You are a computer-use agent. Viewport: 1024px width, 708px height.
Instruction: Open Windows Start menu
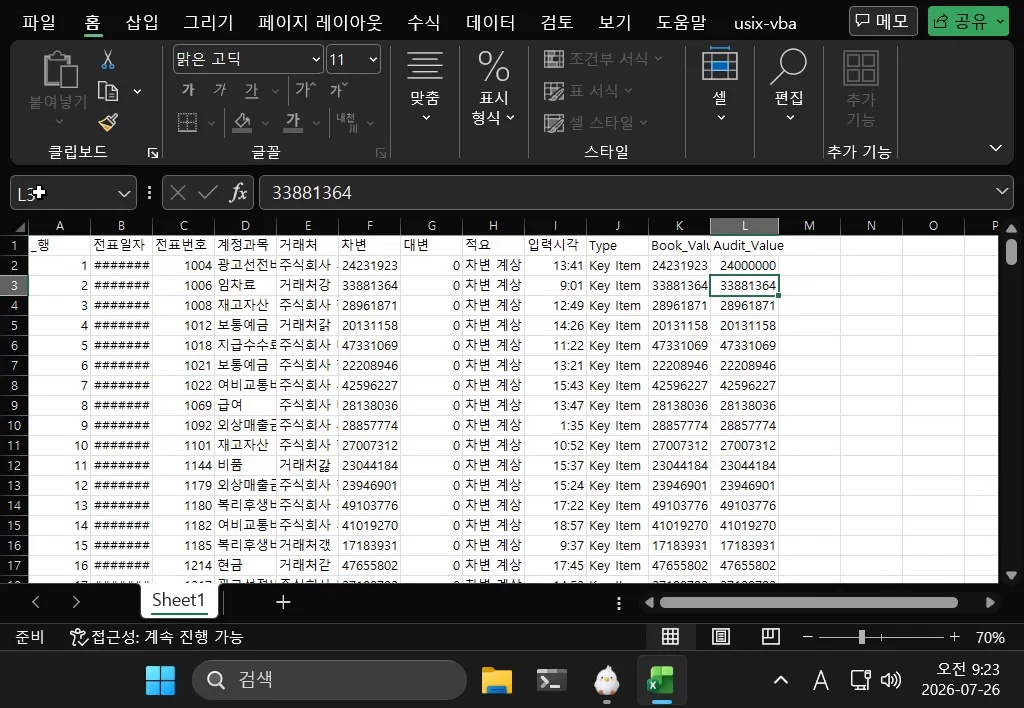(x=160, y=681)
